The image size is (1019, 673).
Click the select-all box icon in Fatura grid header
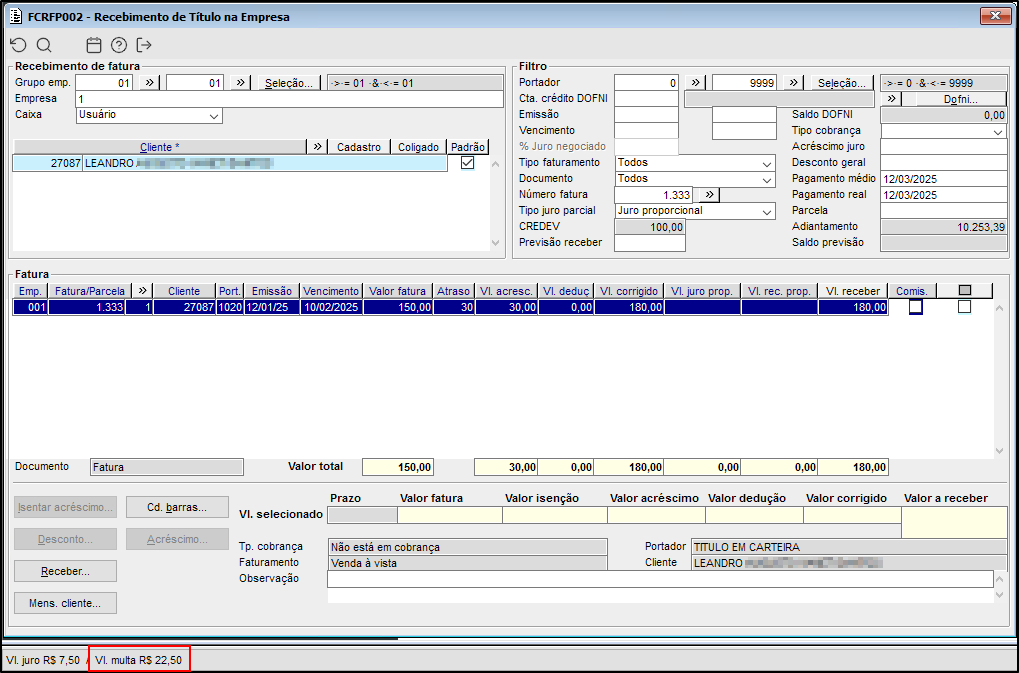coord(964,291)
